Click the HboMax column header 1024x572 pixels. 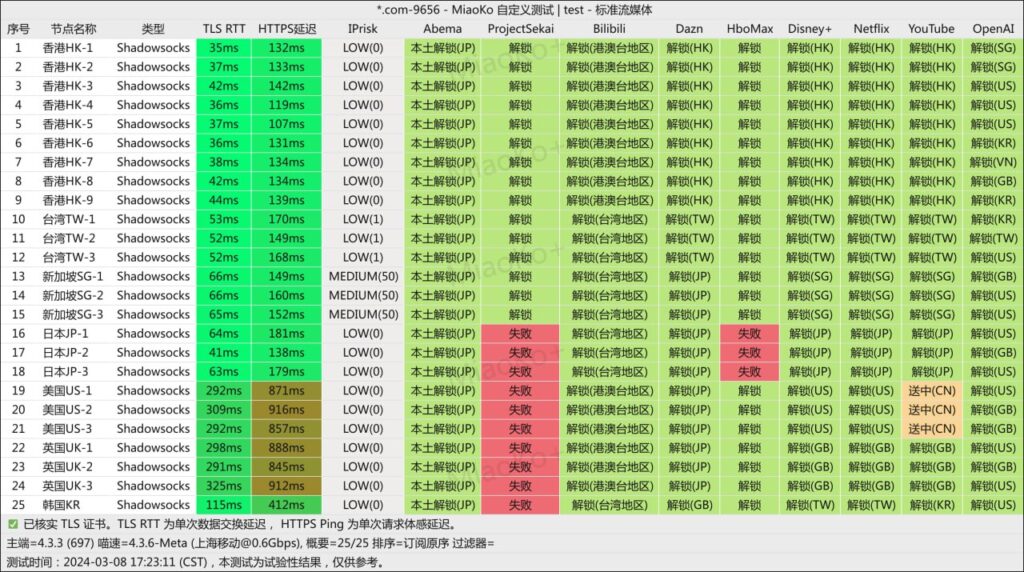750,29
